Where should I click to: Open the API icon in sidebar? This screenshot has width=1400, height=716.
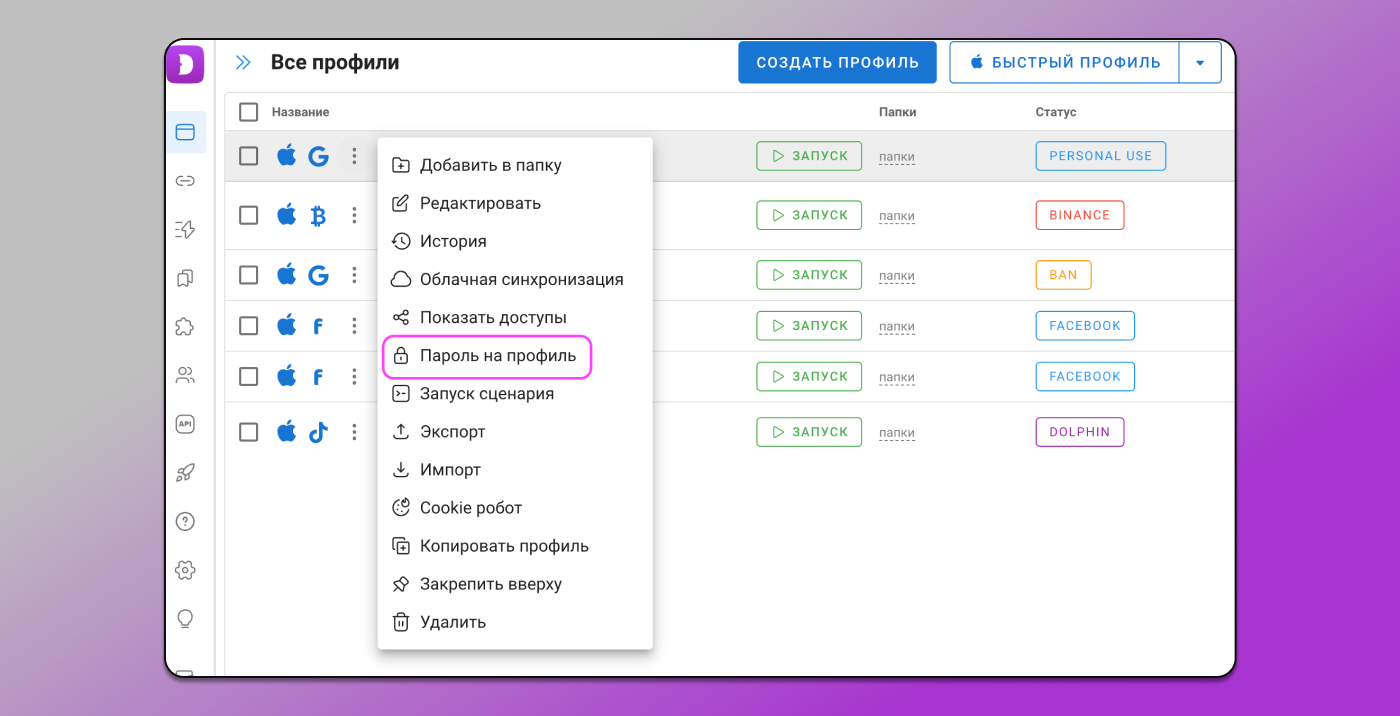coord(185,424)
